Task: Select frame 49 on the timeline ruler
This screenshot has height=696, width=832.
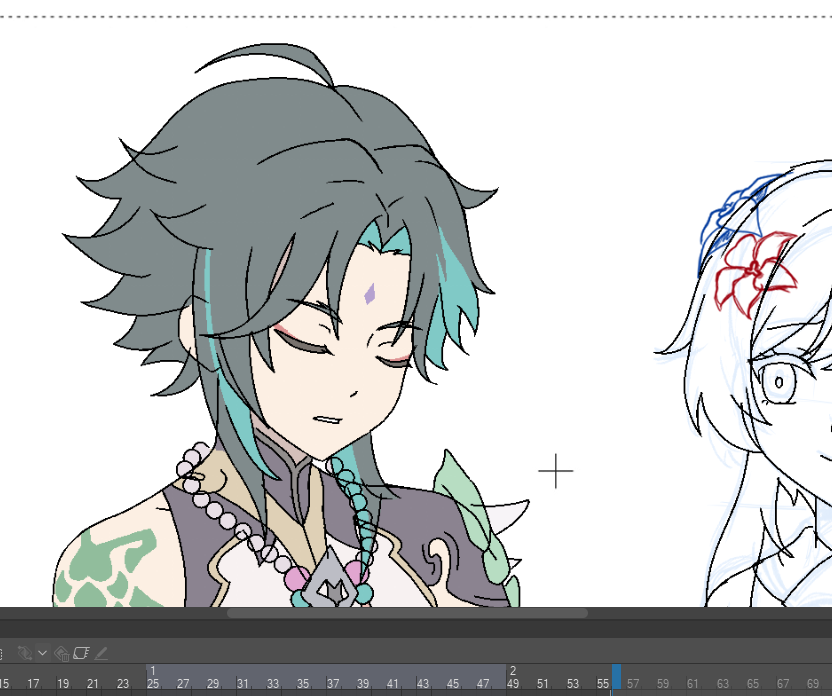Action: (513, 684)
